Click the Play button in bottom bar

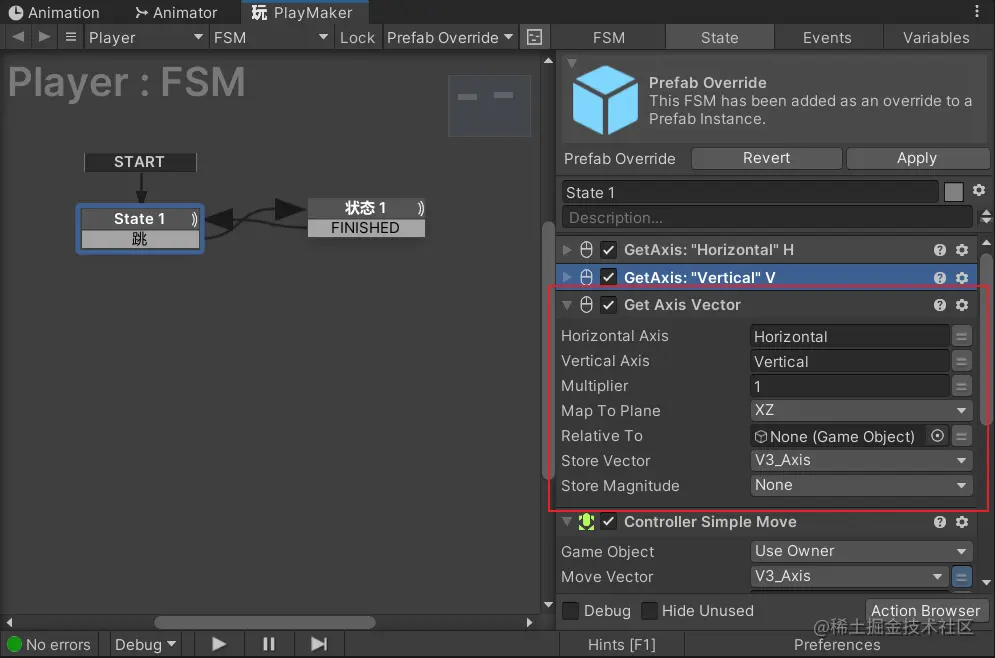point(218,645)
